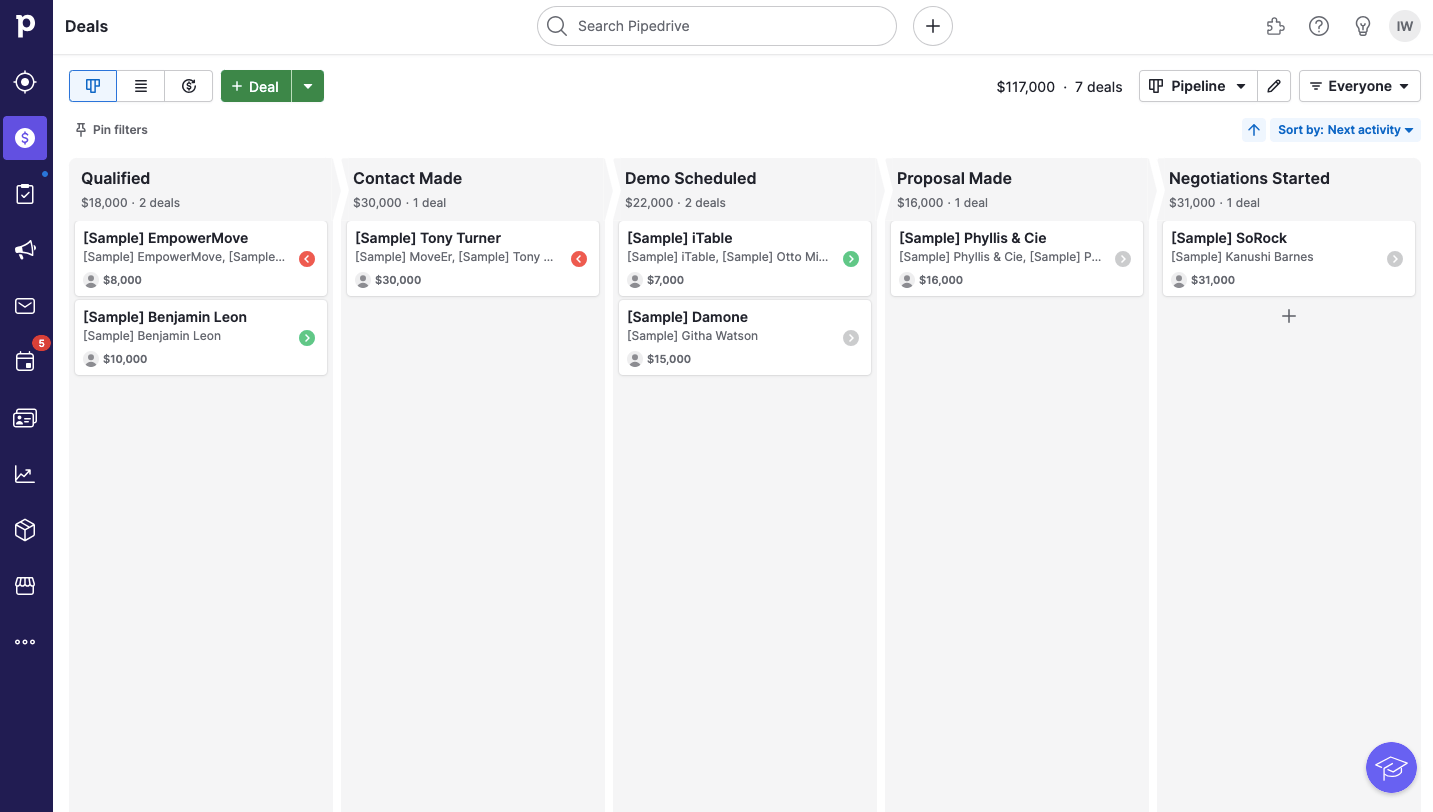
Task: Click the $117,000 · 7 deals summary
Action: [x=1059, y=87]
